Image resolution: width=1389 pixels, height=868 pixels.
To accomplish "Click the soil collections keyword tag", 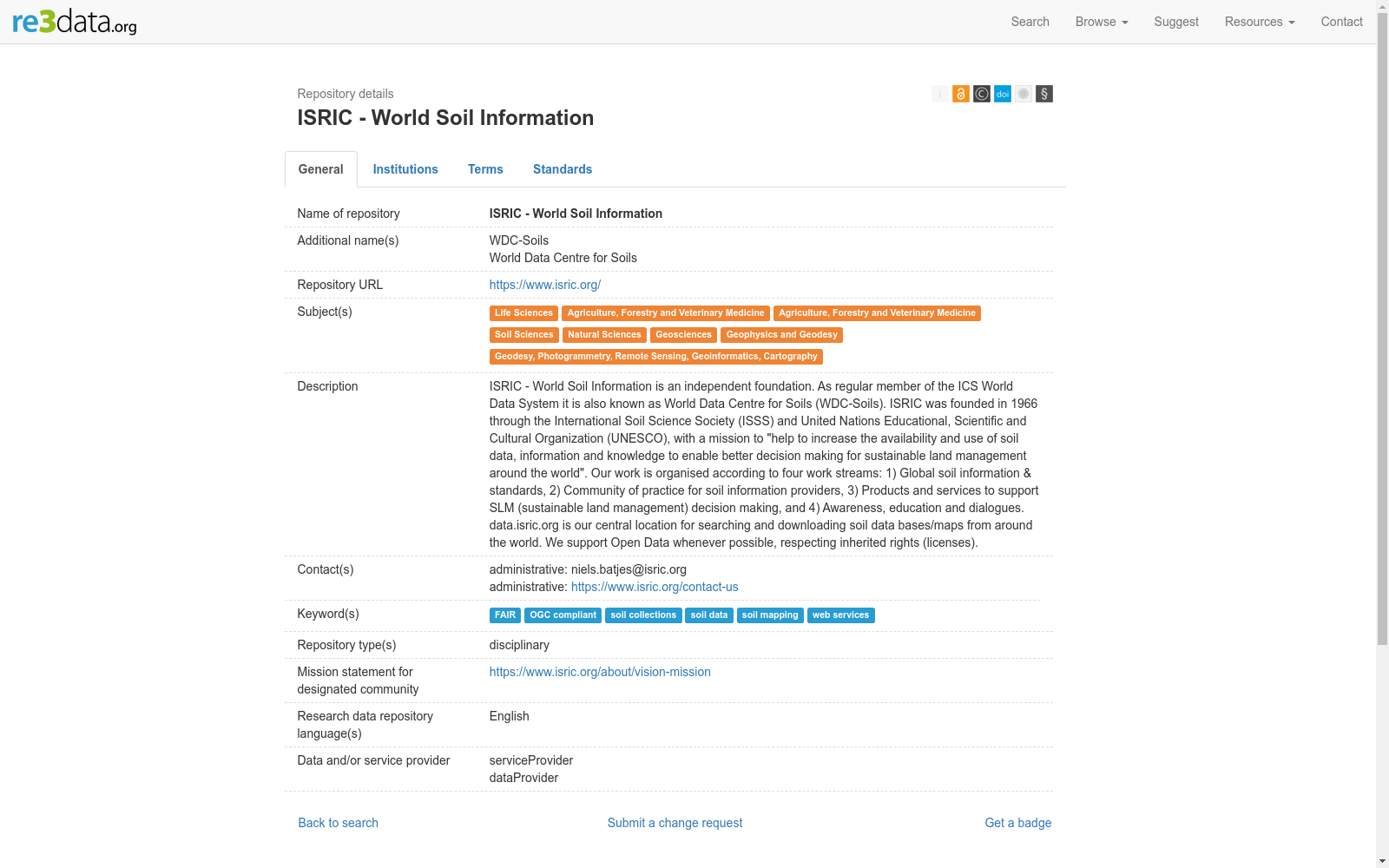I will [643, 615].
